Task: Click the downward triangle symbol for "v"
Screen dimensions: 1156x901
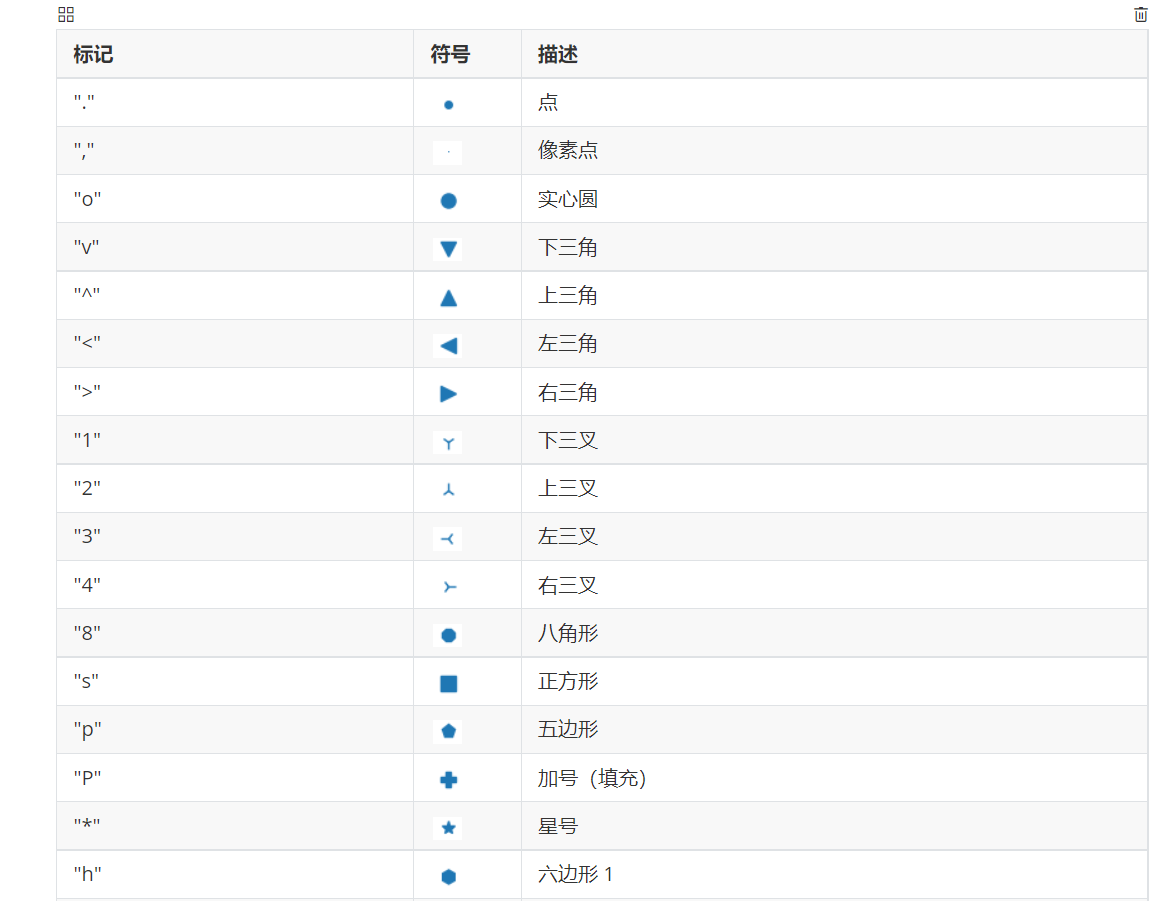Action: point(447,247)
